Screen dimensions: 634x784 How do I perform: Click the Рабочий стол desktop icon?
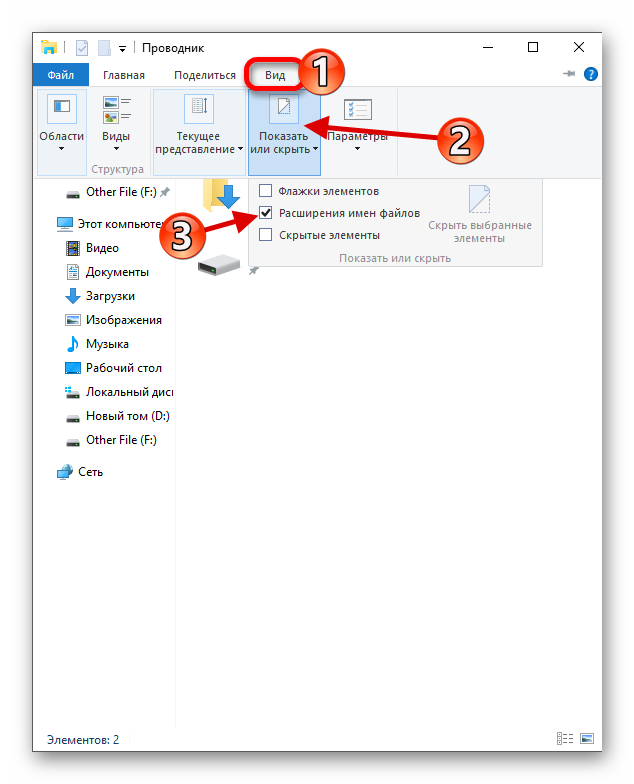(72, 368)
